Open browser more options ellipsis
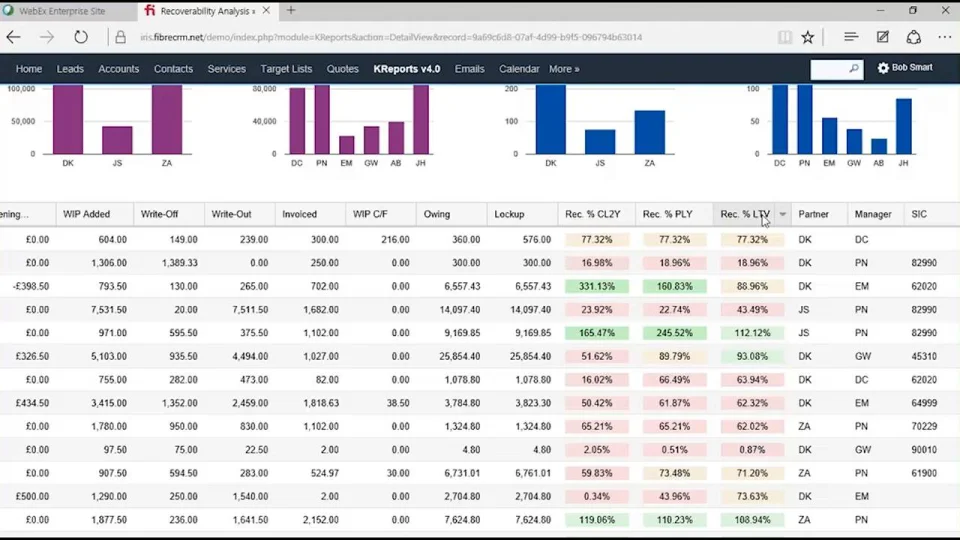Image resolution: width=960 pixels, height=540 pixels. [x=945, y=37]
